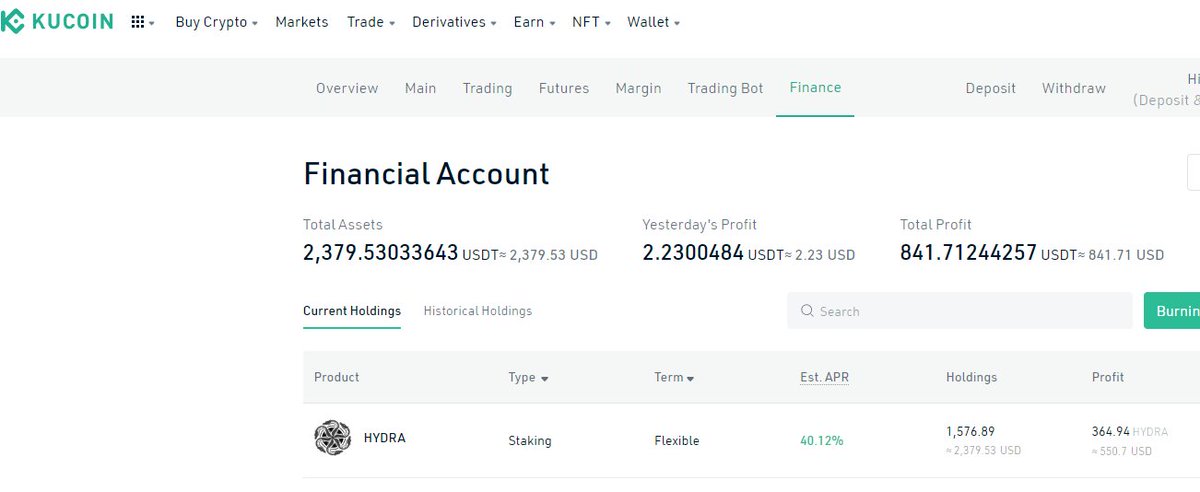Select the Current Holdings tab
This screenshot has width=1200, height=492.
pos(352,311)
